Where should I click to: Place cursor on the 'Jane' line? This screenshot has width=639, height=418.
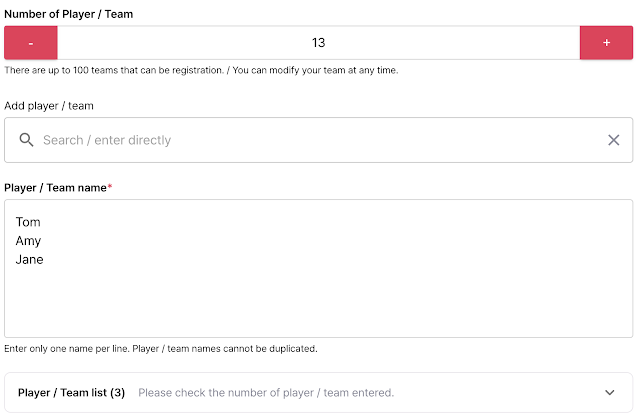(x=30, y=260)
